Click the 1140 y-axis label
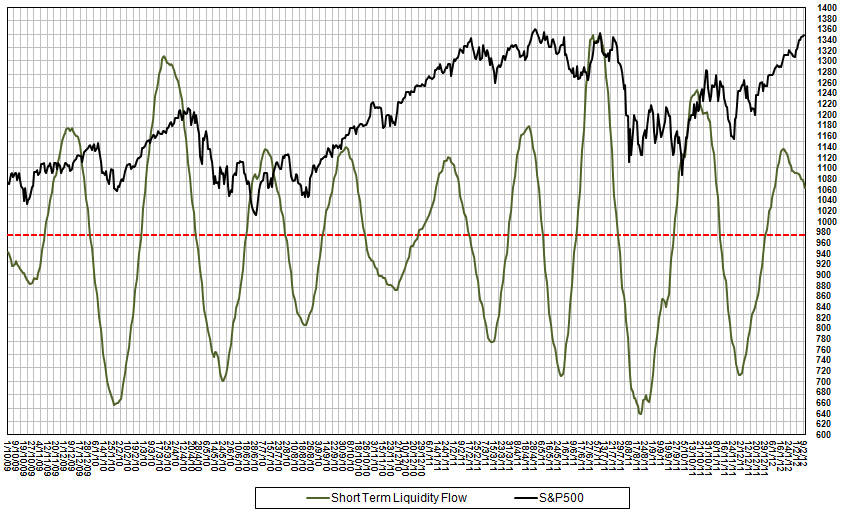 (826, 147)
